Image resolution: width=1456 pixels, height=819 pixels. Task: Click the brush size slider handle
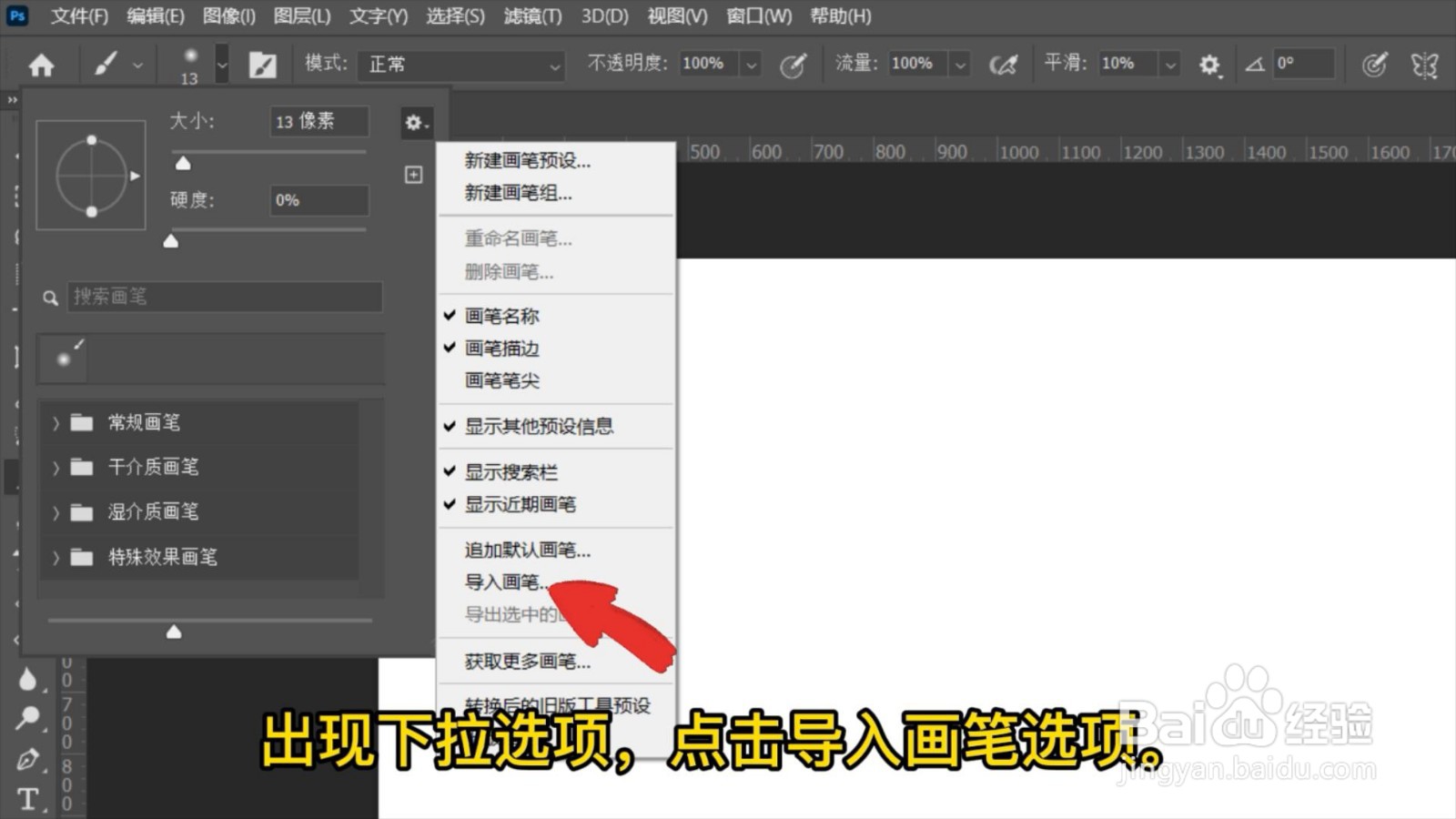(183, 163)
